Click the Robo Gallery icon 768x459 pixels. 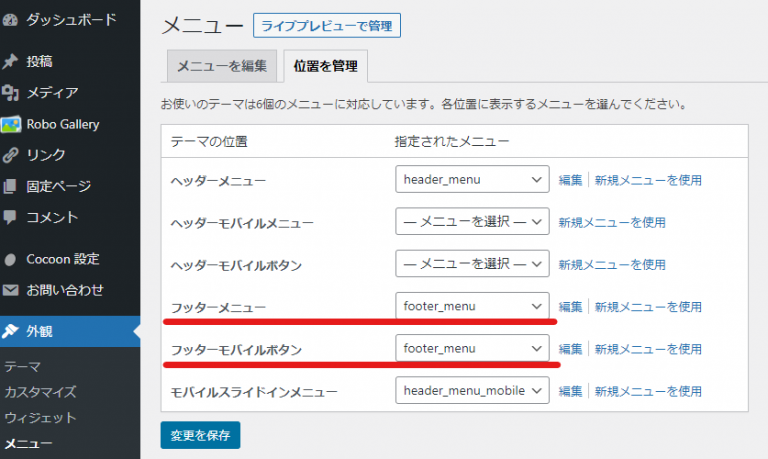point(11,124)
